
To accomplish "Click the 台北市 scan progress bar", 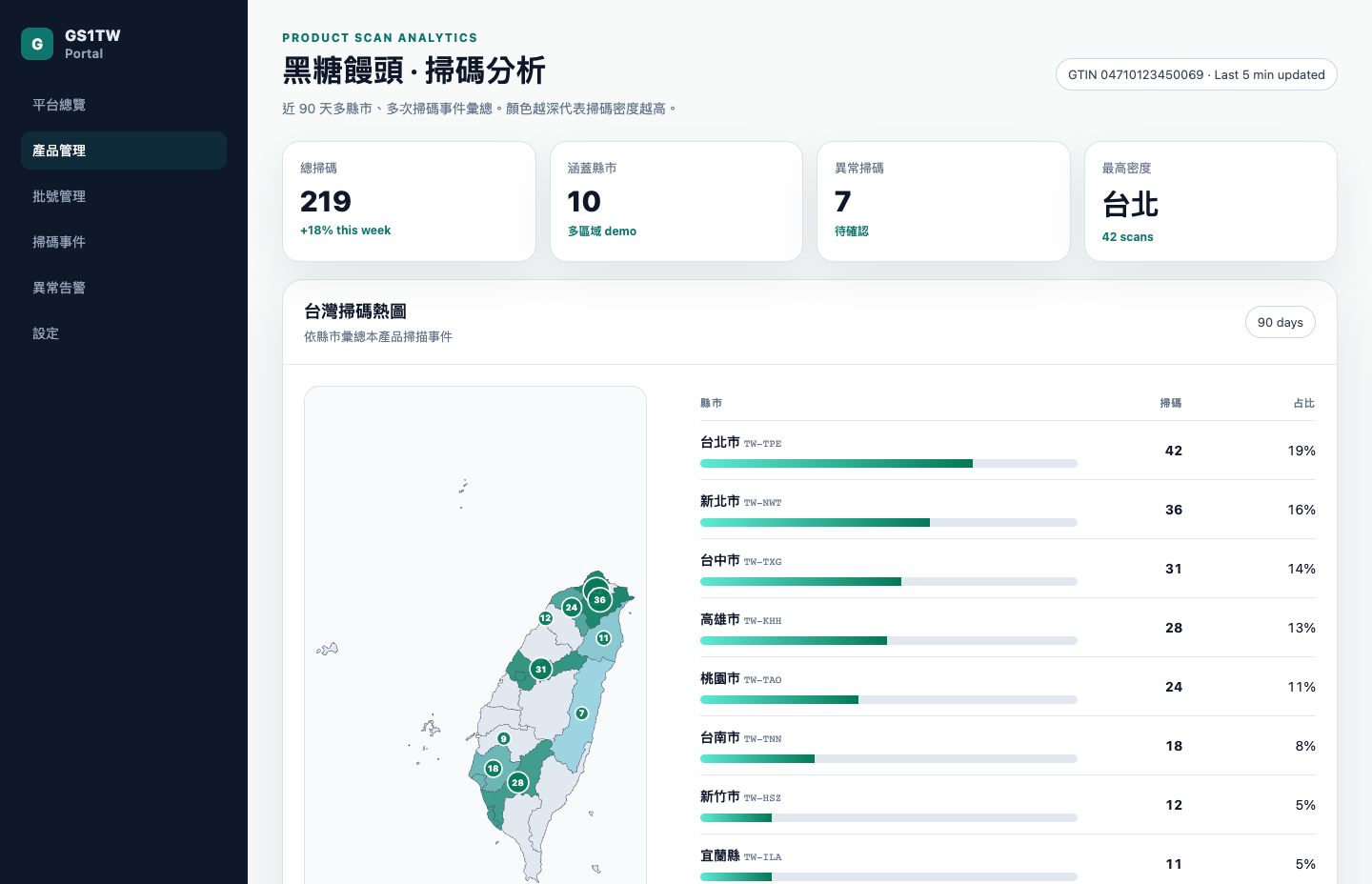I will 889,464.
